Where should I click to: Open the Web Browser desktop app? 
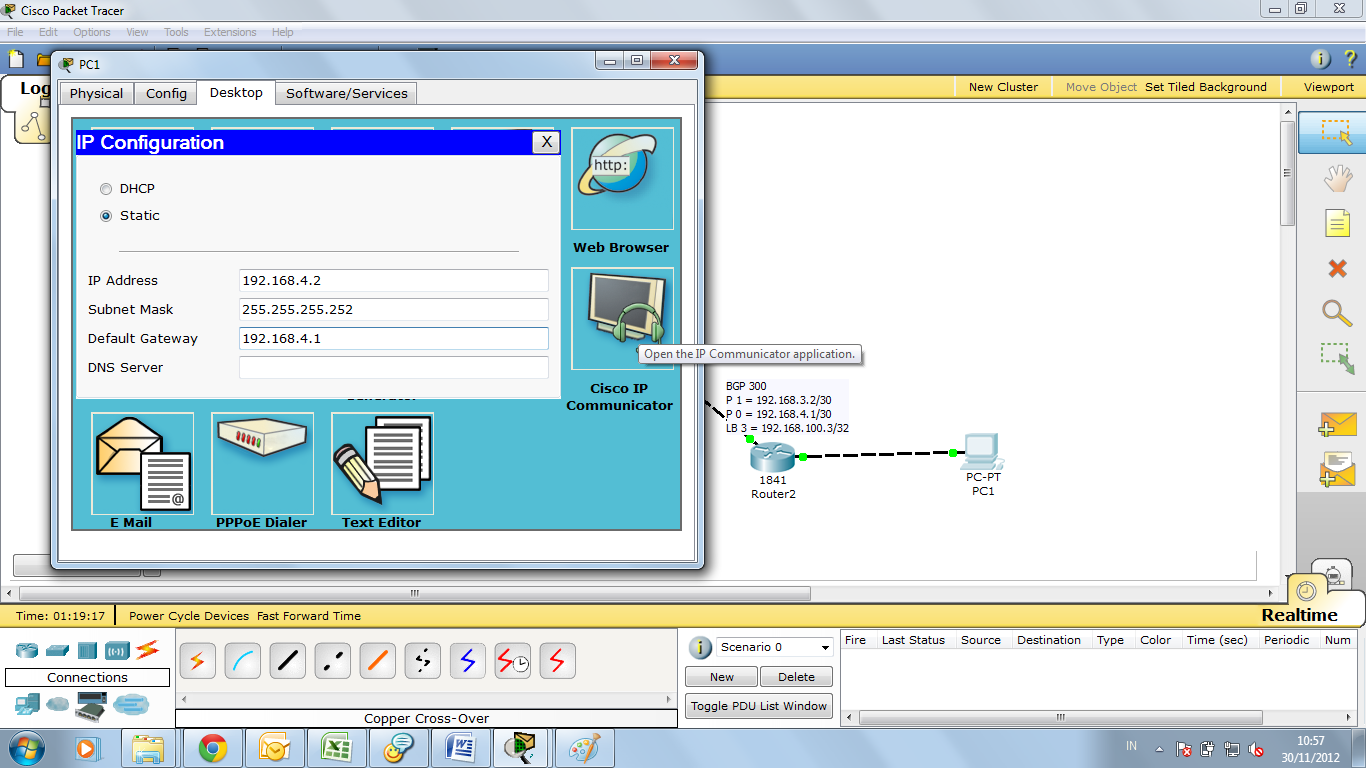(622, 179)
